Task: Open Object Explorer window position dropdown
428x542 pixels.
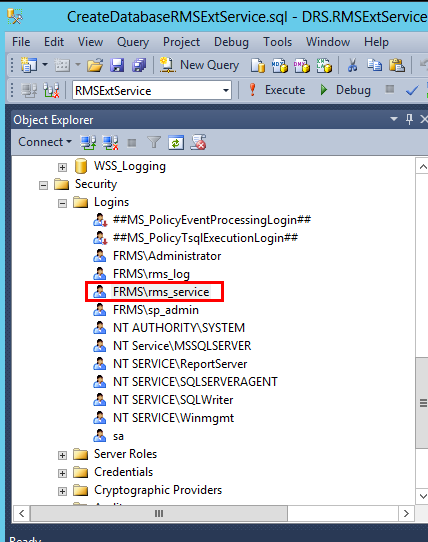Action: point(394,119)
